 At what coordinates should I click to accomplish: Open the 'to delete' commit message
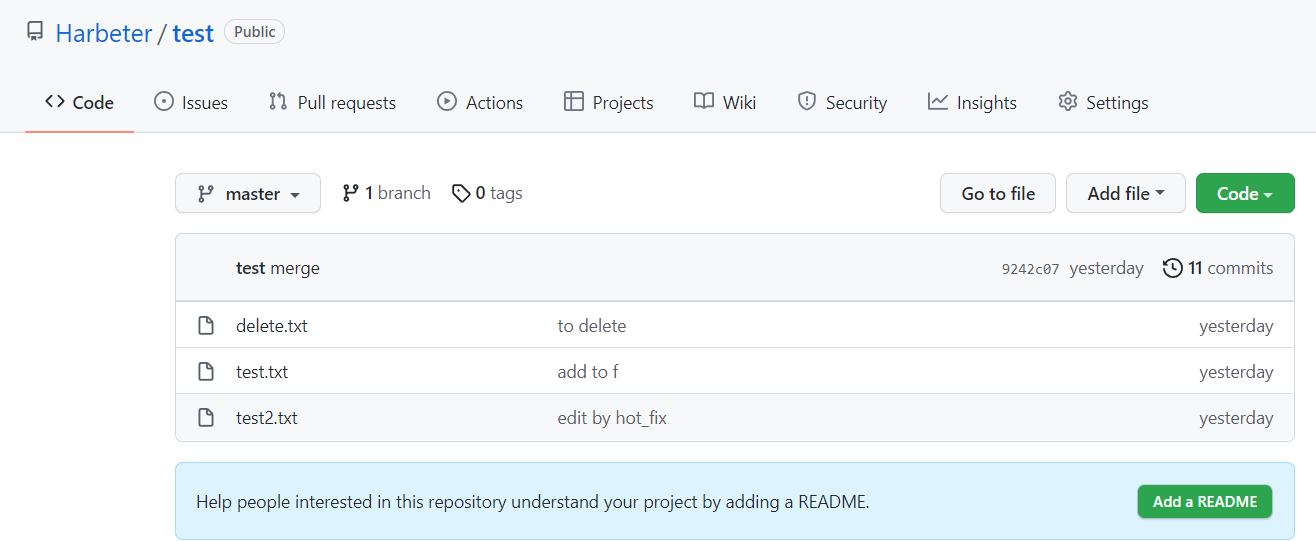(592, 326)
